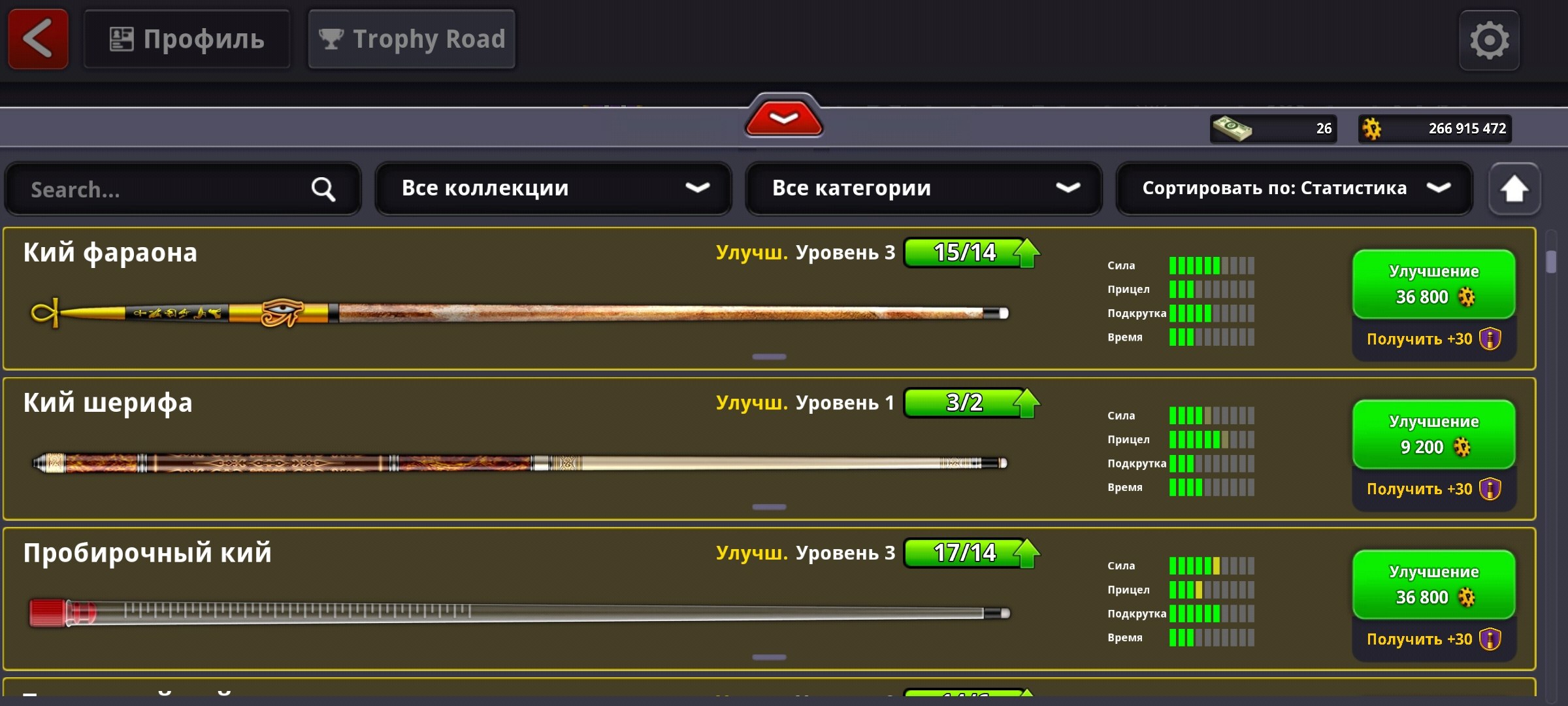This screenshot has width=1568, height=706.
Task: Upgrade Пробирочный кий for 36 800
Action: tap(1434, 584)
